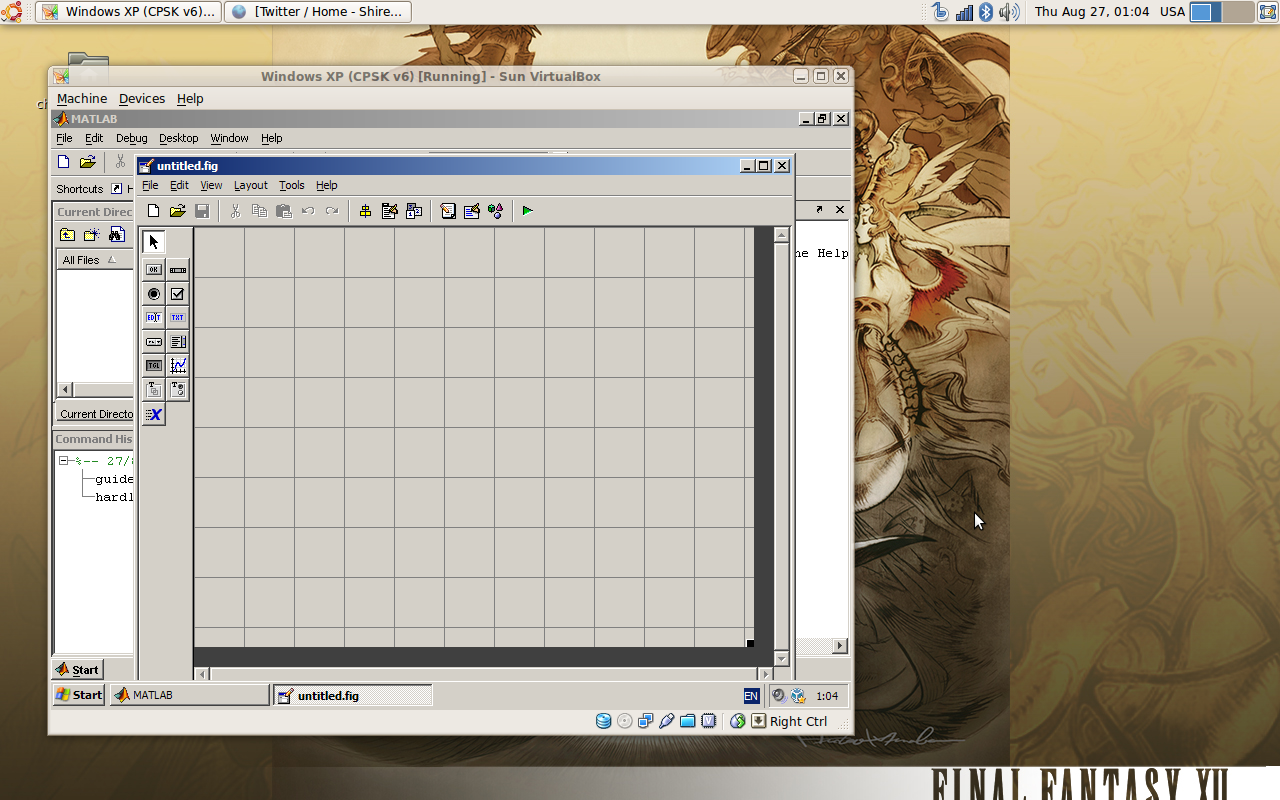Open the File menu in untitled.fig window
The height and width of the screenshot is (800, 1280).
click(x=150, y=185)
